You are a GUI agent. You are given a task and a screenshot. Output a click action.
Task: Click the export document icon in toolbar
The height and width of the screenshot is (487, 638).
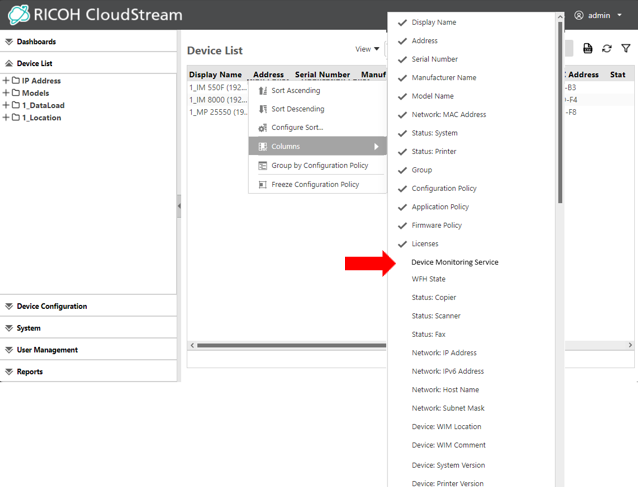(x=588, y=49)
